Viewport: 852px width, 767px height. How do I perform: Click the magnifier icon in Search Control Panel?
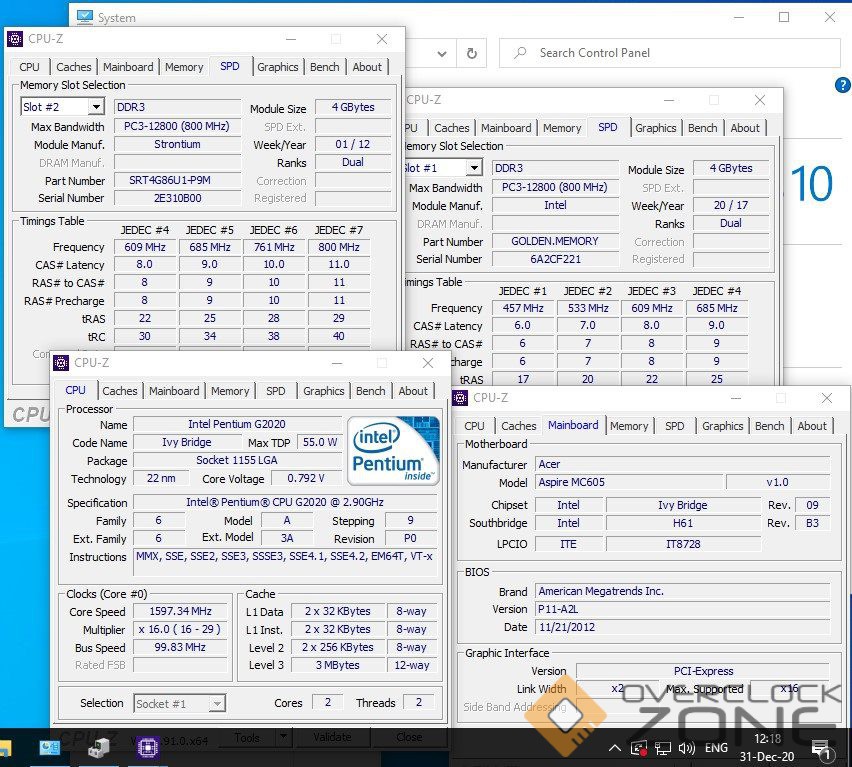point(519,53)
